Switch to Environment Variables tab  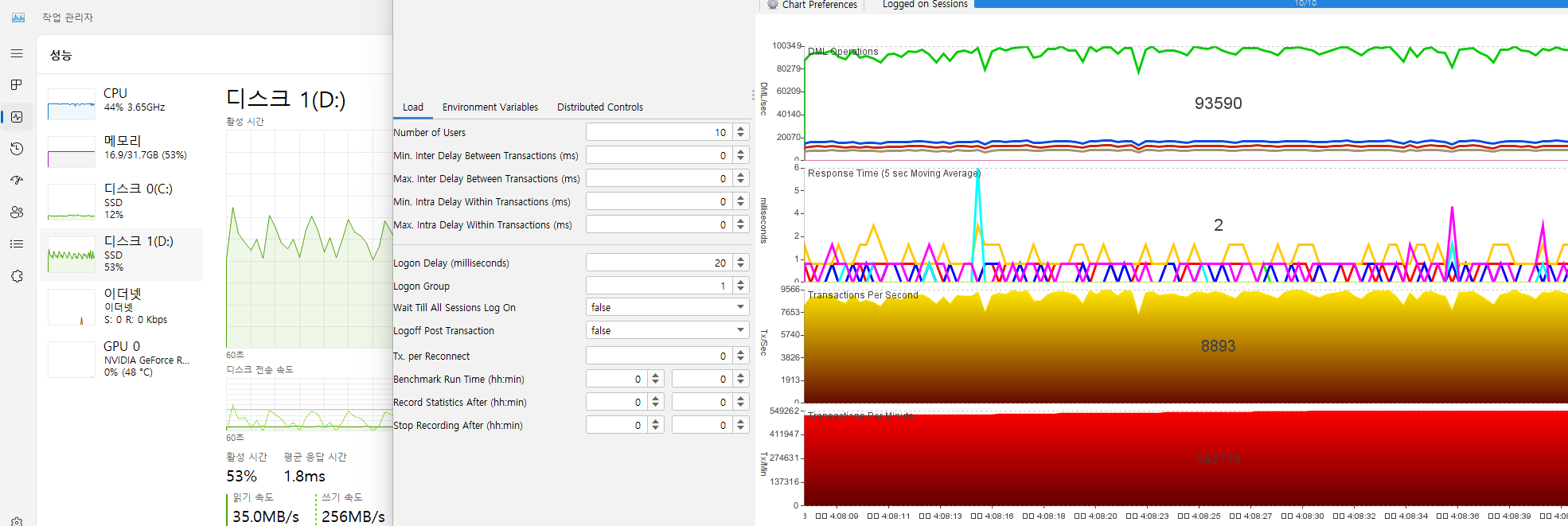tap(490, 107)
